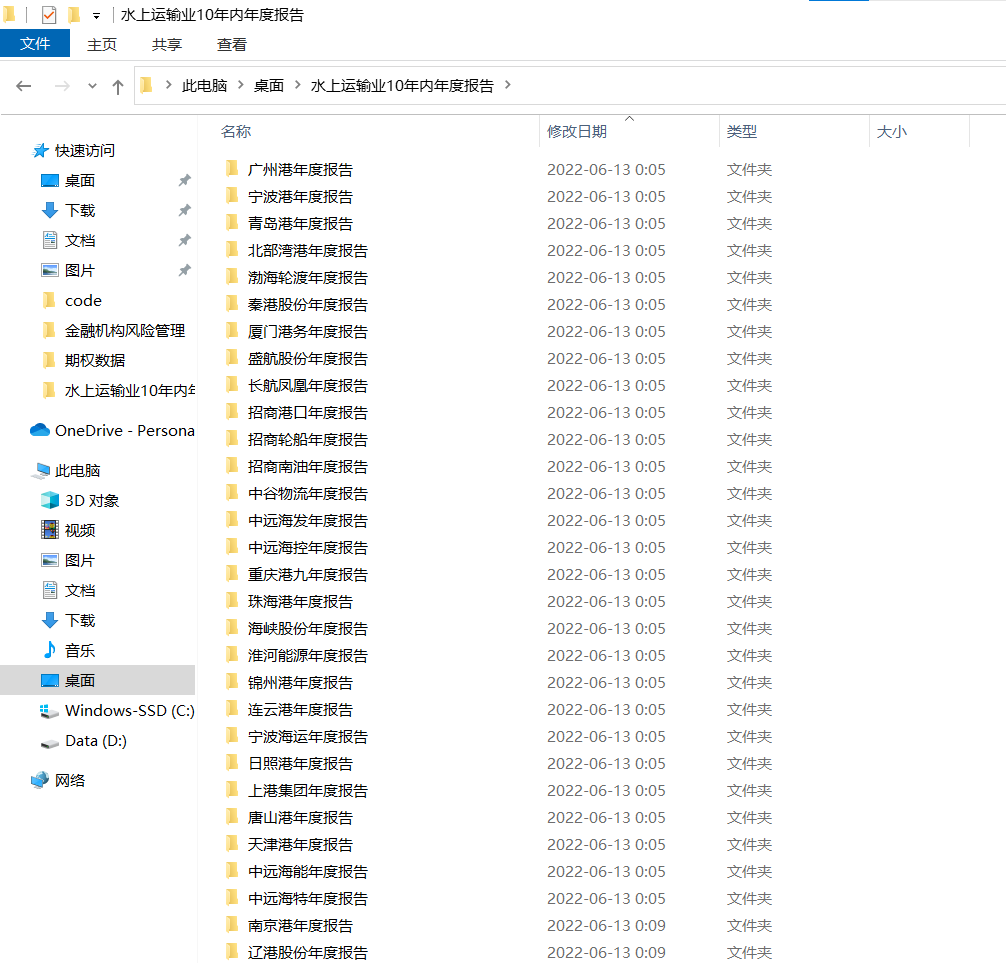Select the 海峡股份年度报告 folder name
The width and height of the screenshot is (1006, 963).
(308, 628)
